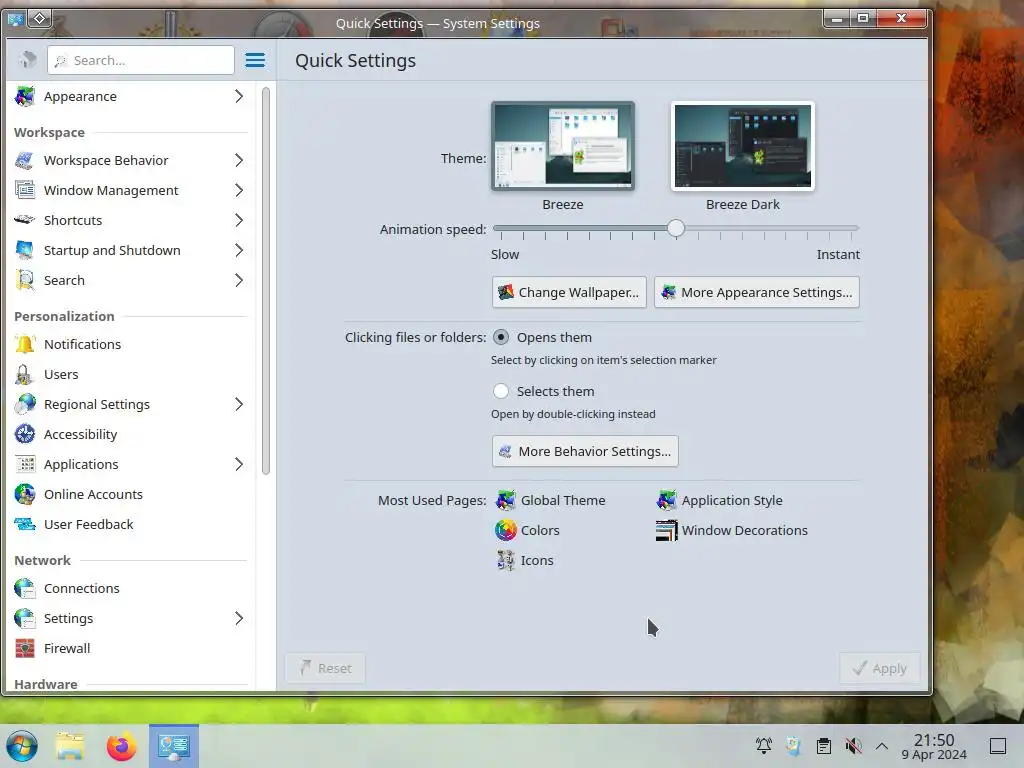This screenshot has width=1024, height=768.
Task: Show hidden system tray icons arrow
Action: tap(882, 746)
